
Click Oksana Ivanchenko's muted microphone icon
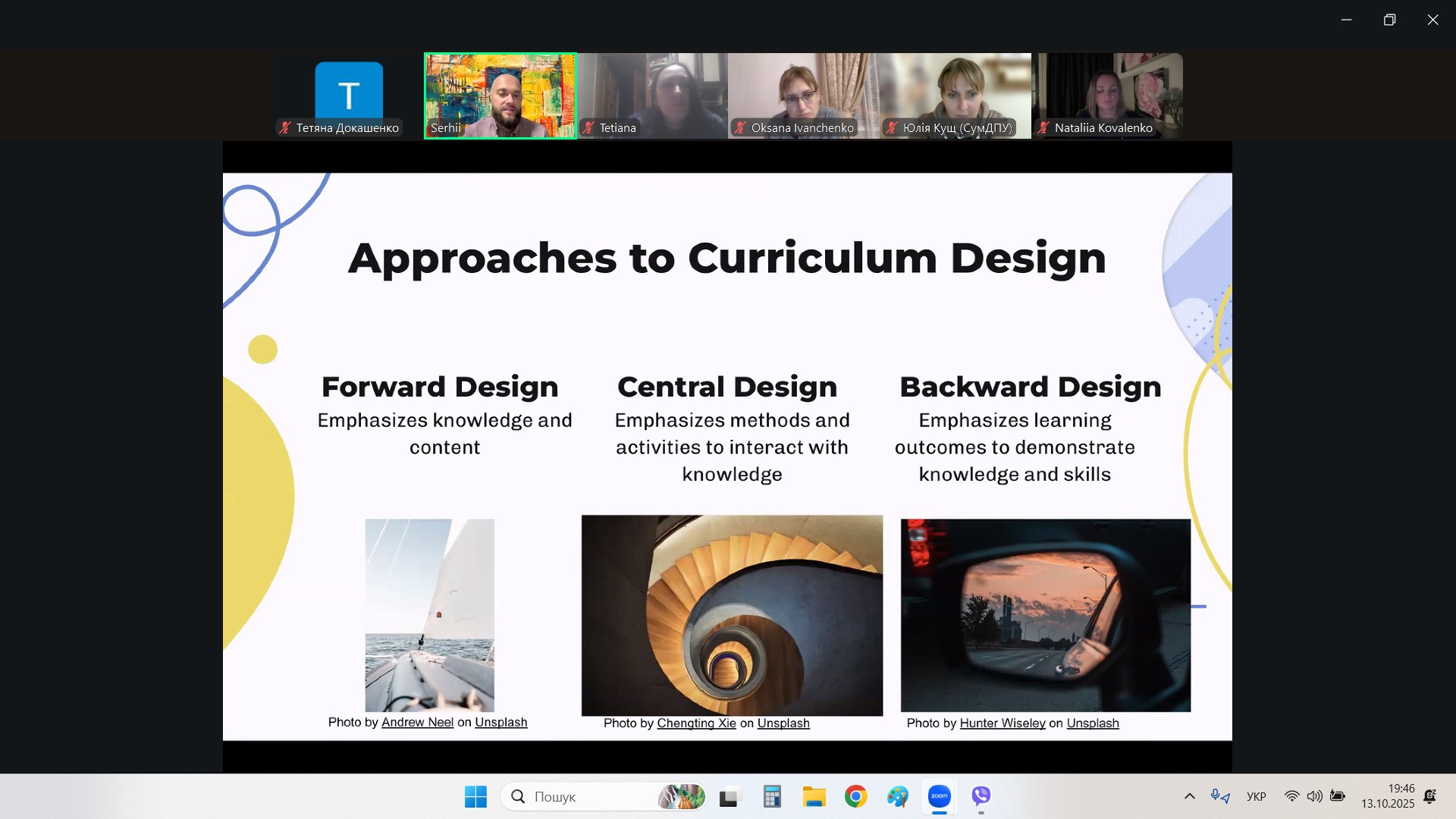[x=740, y=128]
